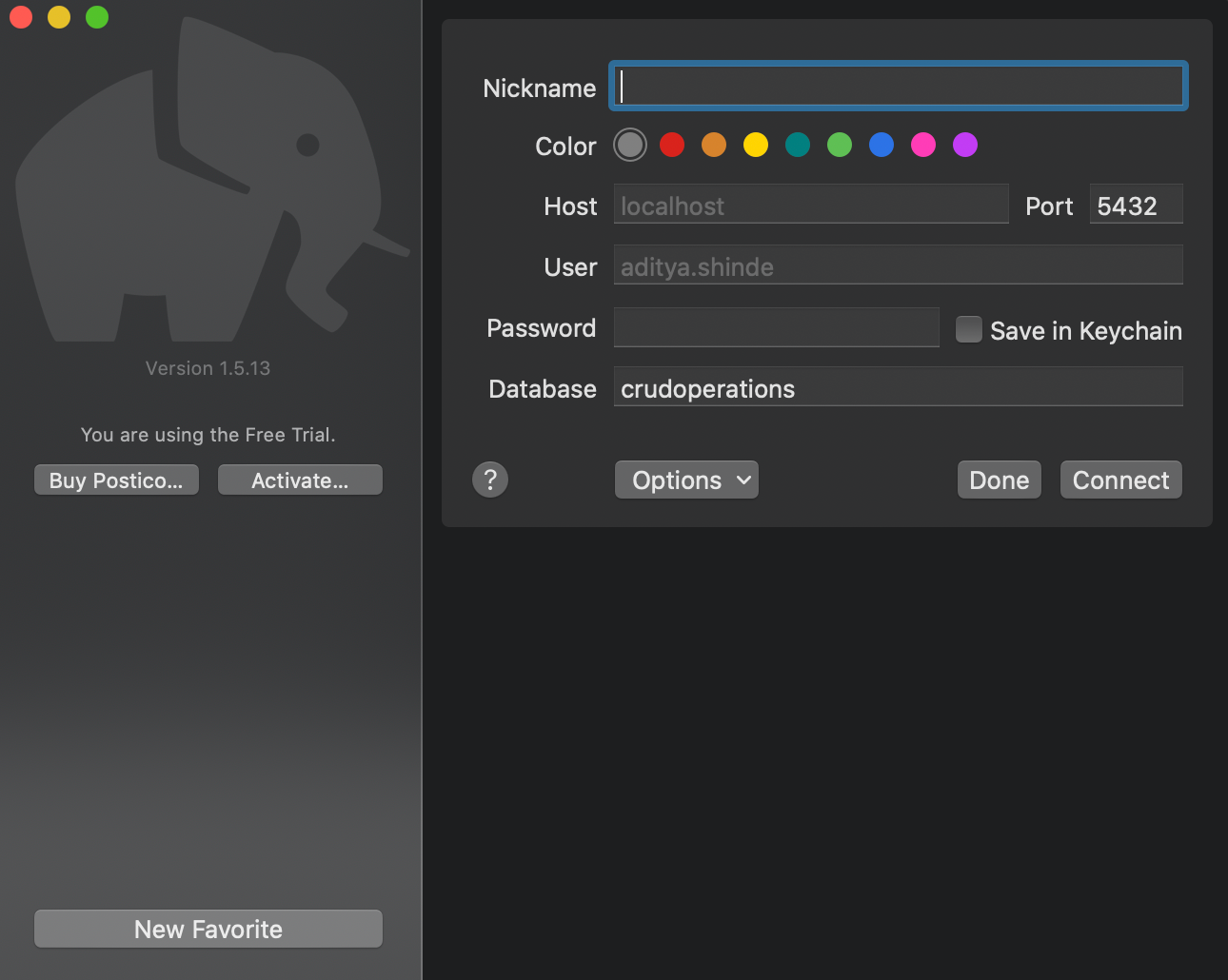Click Buy Postico button
1228x980 pixels.
click(x=116, y=480)
